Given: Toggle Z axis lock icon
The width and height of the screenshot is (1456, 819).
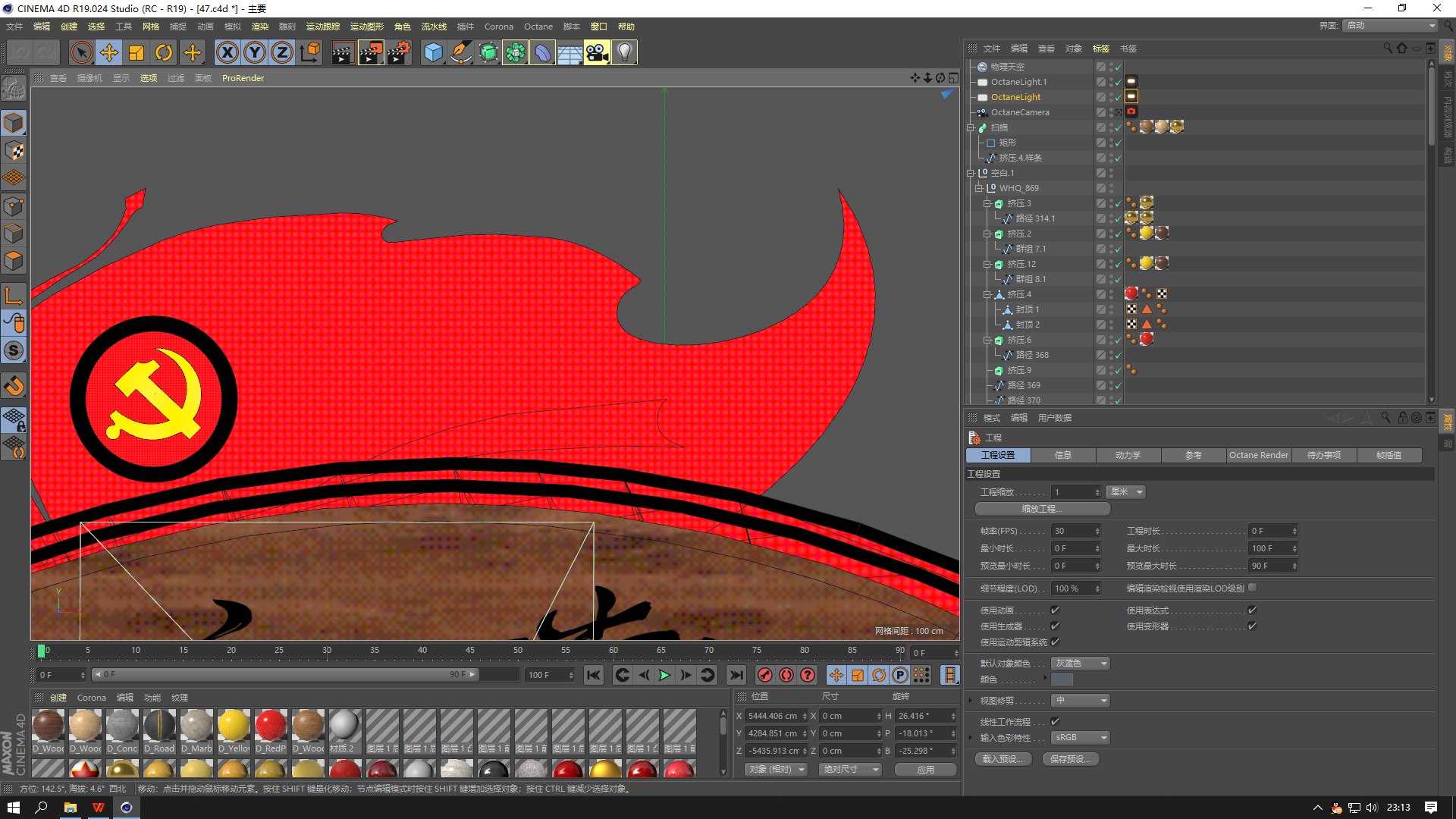Looking at the screenshot, I should 282,52.
